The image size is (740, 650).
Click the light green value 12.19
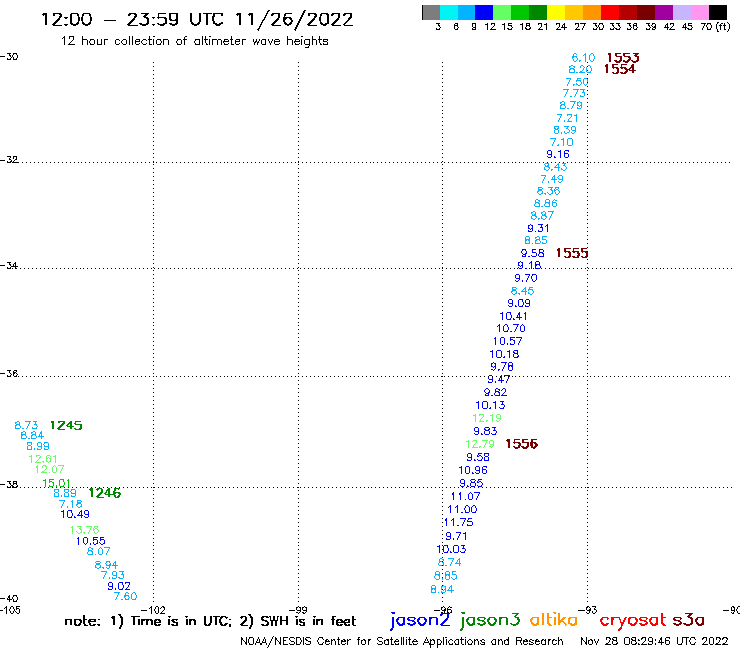(x=487, y=418)
